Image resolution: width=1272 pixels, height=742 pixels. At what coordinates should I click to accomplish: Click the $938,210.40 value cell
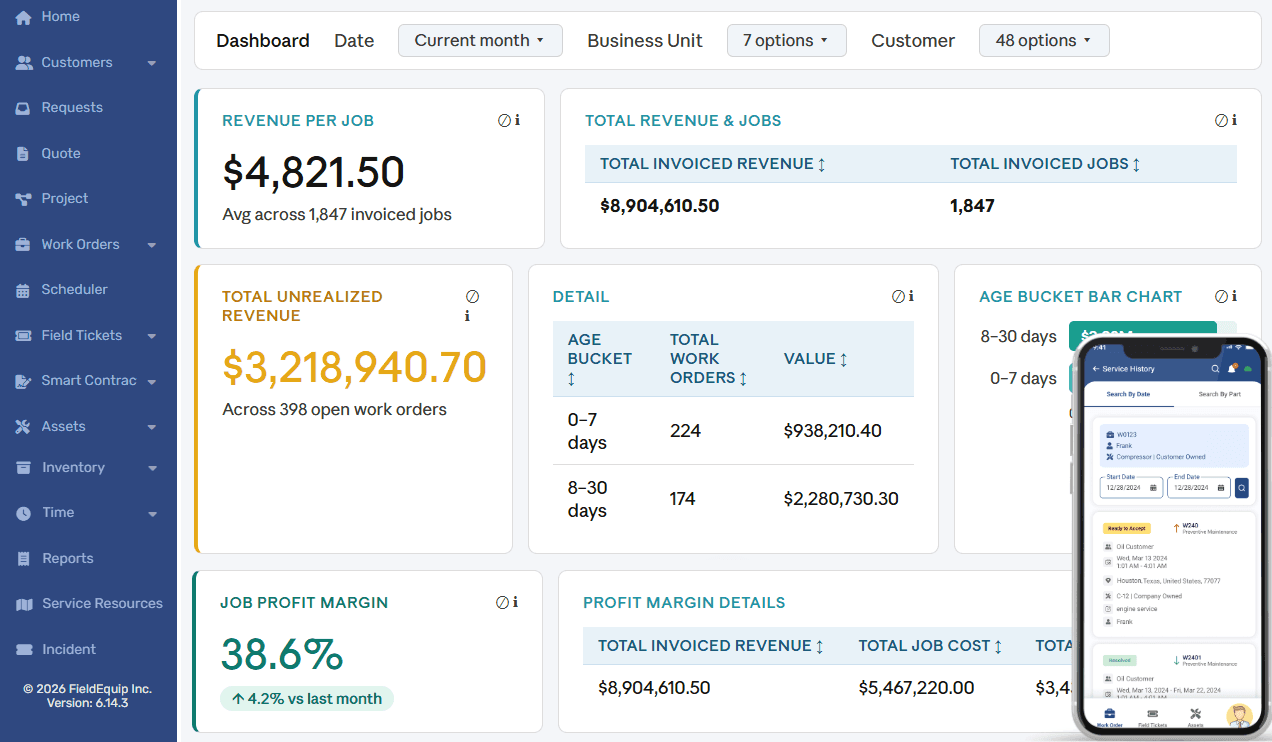tap(833, 431)
